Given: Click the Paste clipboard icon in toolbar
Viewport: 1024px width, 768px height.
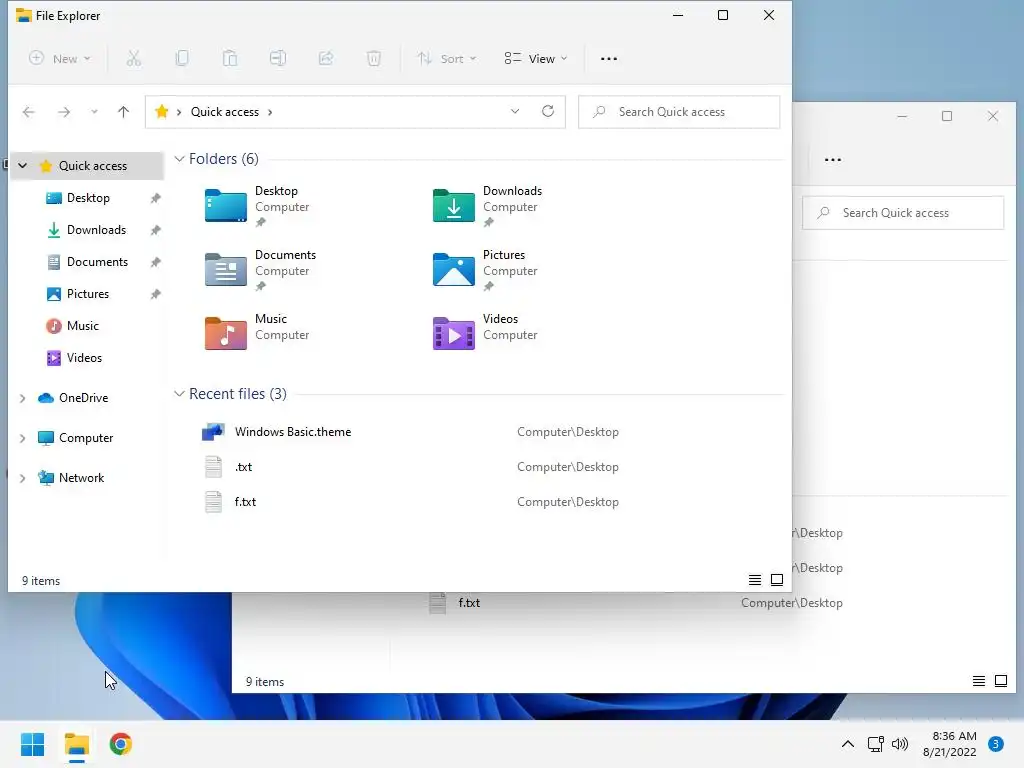Looking at the screenshot, I should click(x=230, y=59).
